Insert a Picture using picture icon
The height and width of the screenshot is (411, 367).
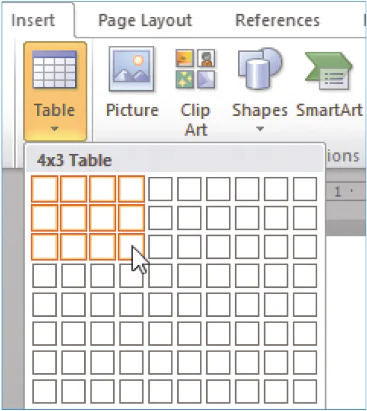(132, 69)
